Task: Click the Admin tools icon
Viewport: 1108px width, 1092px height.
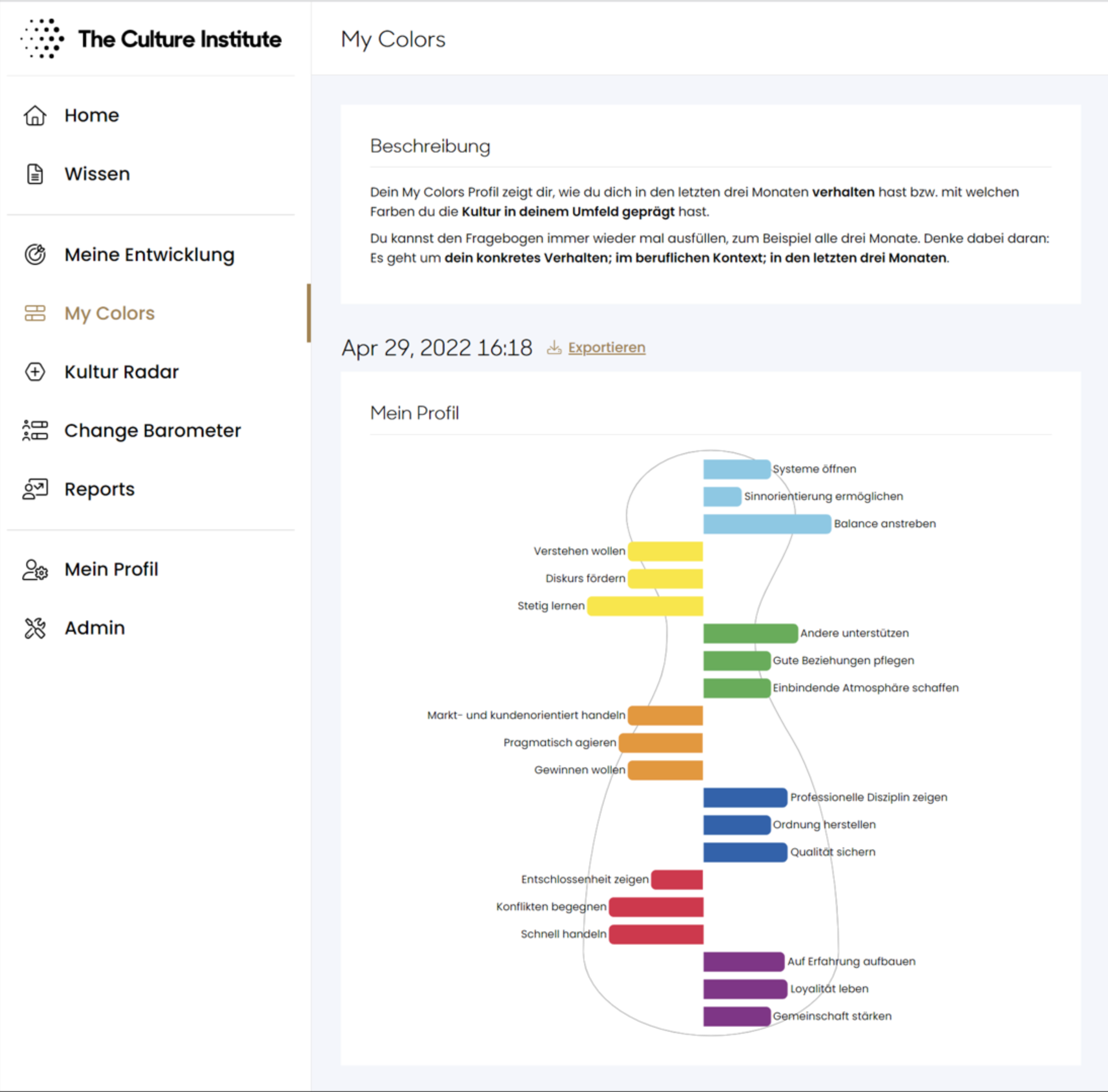Action: tap(35, 628)
